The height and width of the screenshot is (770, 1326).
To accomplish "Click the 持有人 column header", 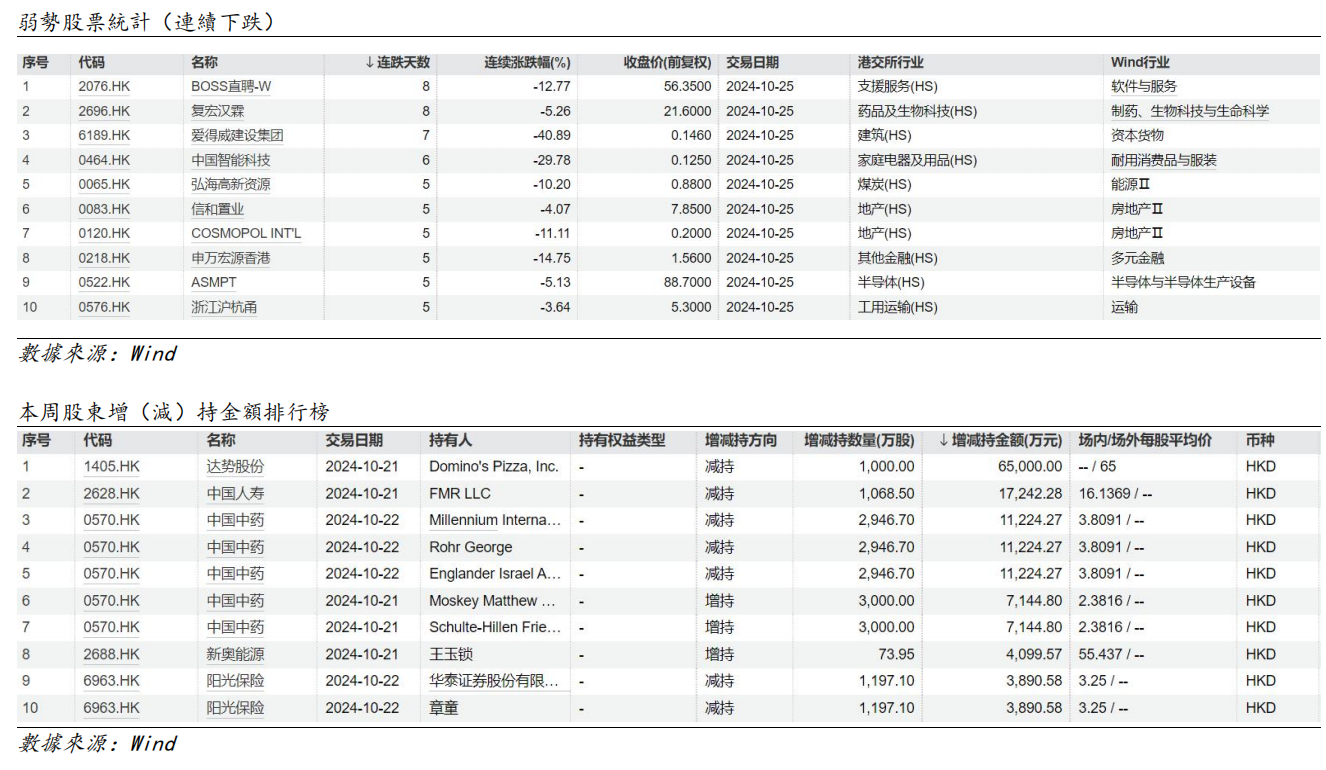I will [450, 440].
